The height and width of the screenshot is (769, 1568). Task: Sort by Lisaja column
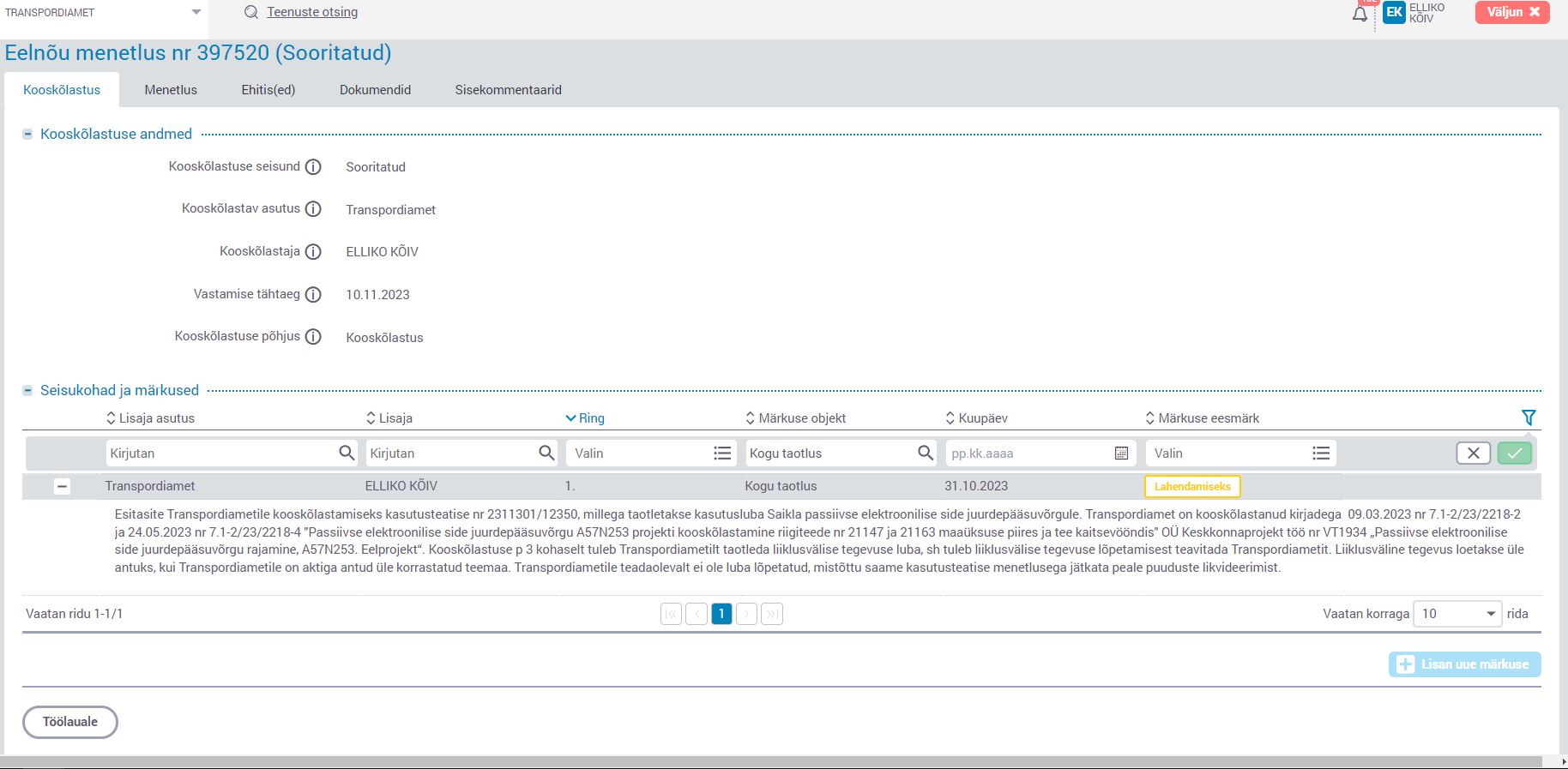(389, 418)
